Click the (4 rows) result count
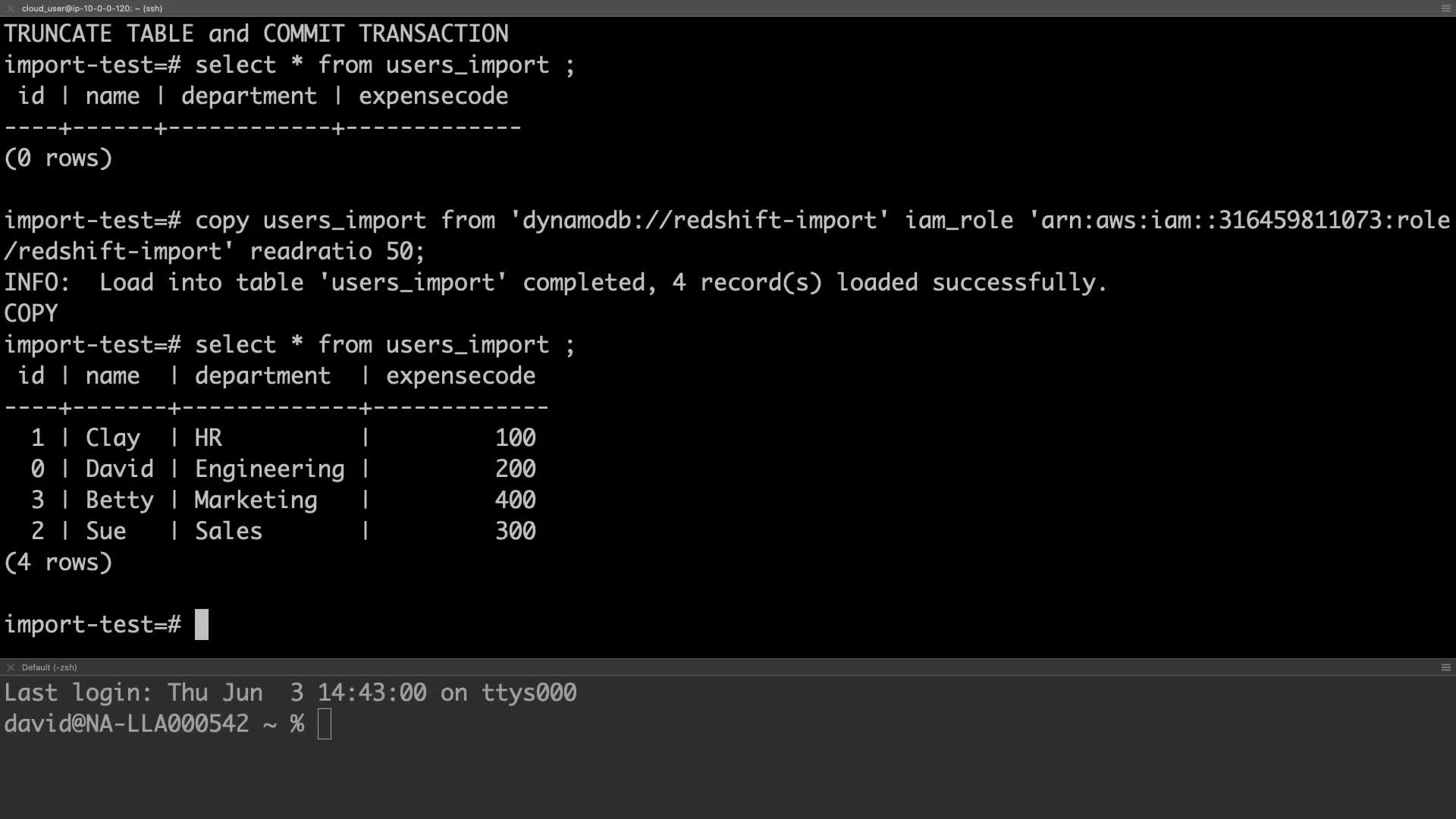 coord(58,563)
